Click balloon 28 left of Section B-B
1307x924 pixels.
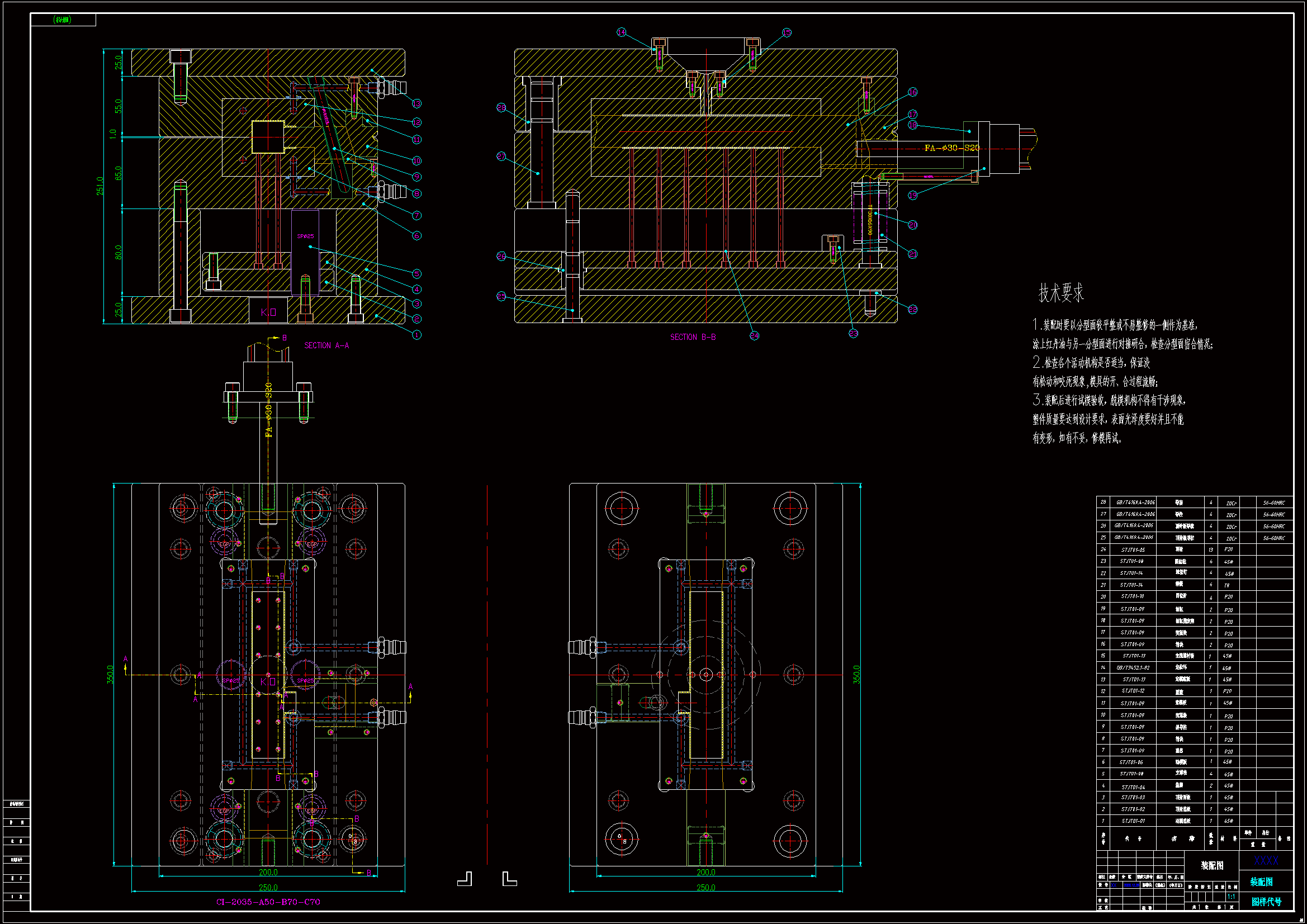click(501, 107)
